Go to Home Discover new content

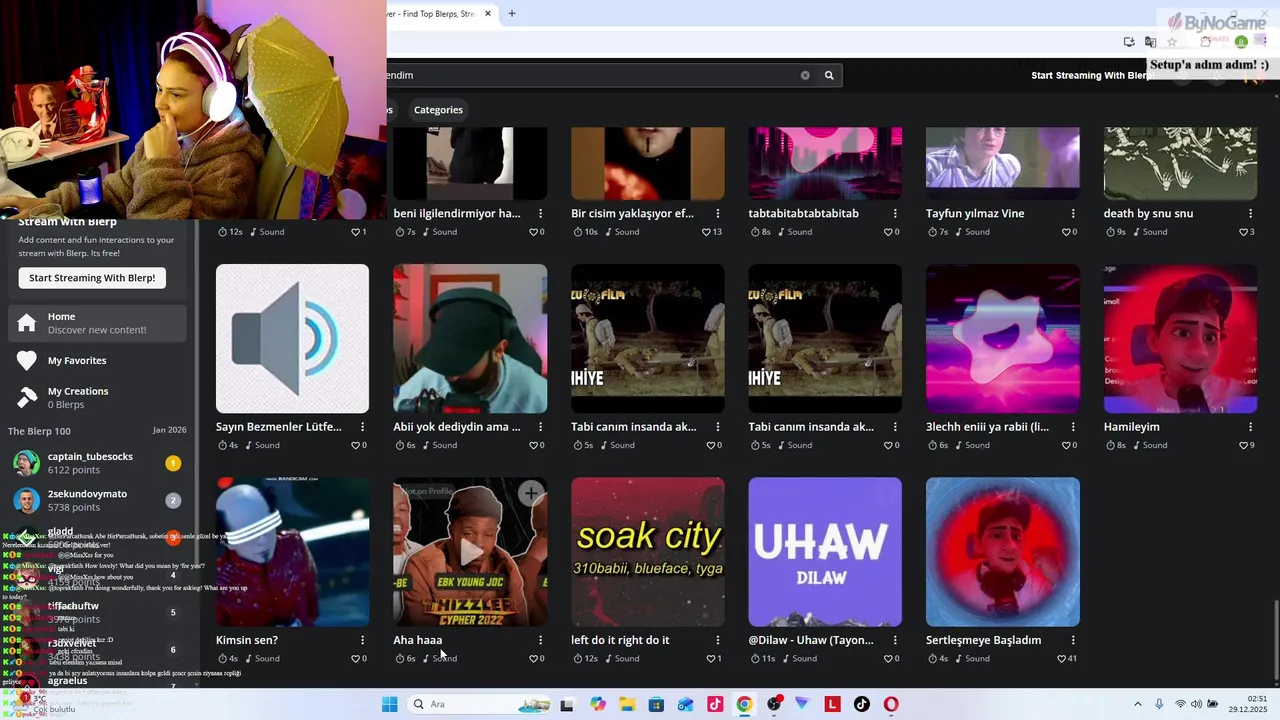[x=97, y=323]
